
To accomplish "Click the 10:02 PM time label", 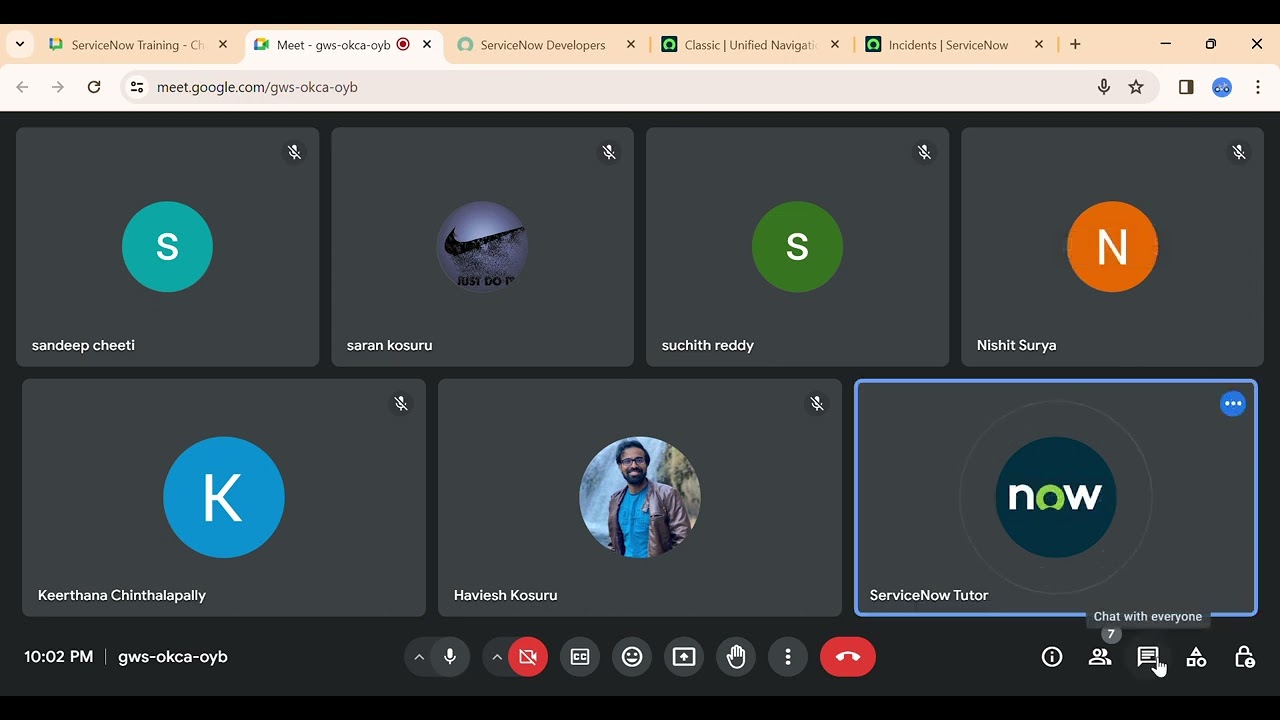I will 59,657.
